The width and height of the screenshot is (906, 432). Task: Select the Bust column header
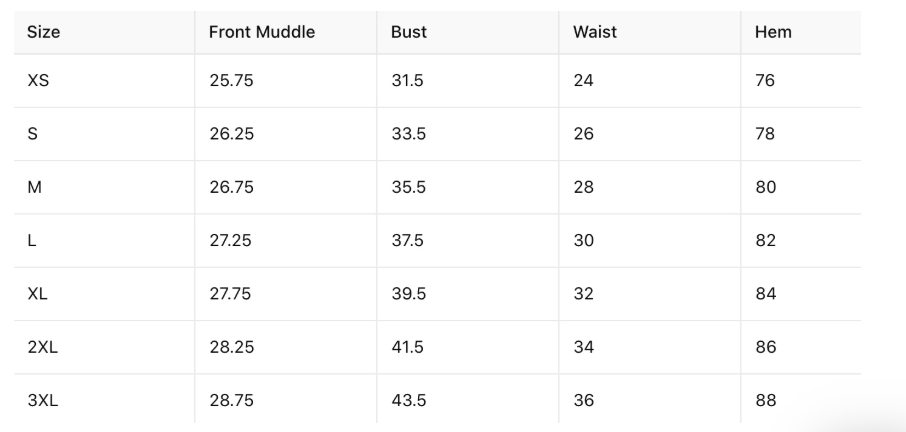coord(409,32)
